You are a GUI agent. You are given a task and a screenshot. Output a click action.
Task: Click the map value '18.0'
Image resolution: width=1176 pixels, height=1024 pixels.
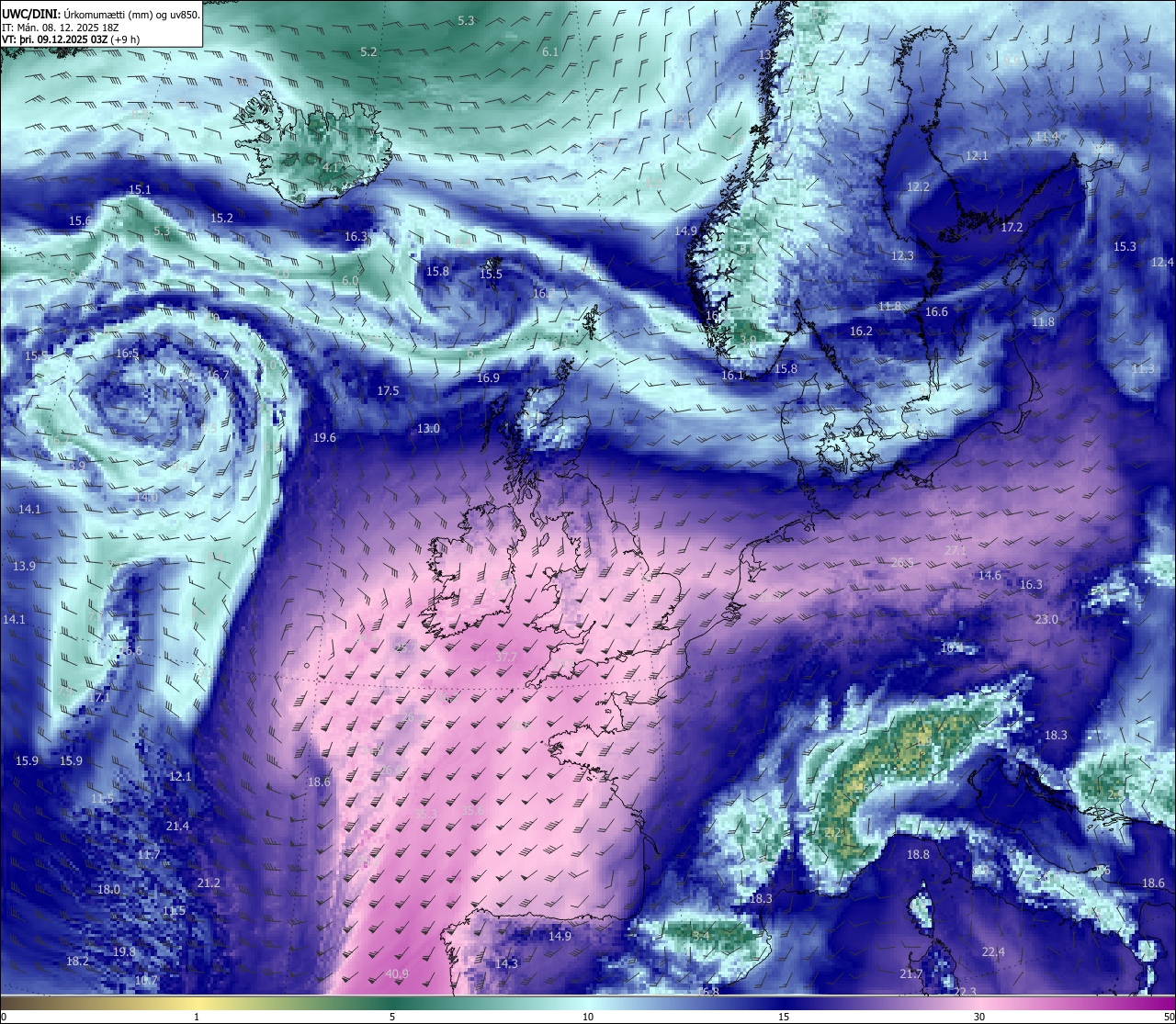[x=108, y=889]
